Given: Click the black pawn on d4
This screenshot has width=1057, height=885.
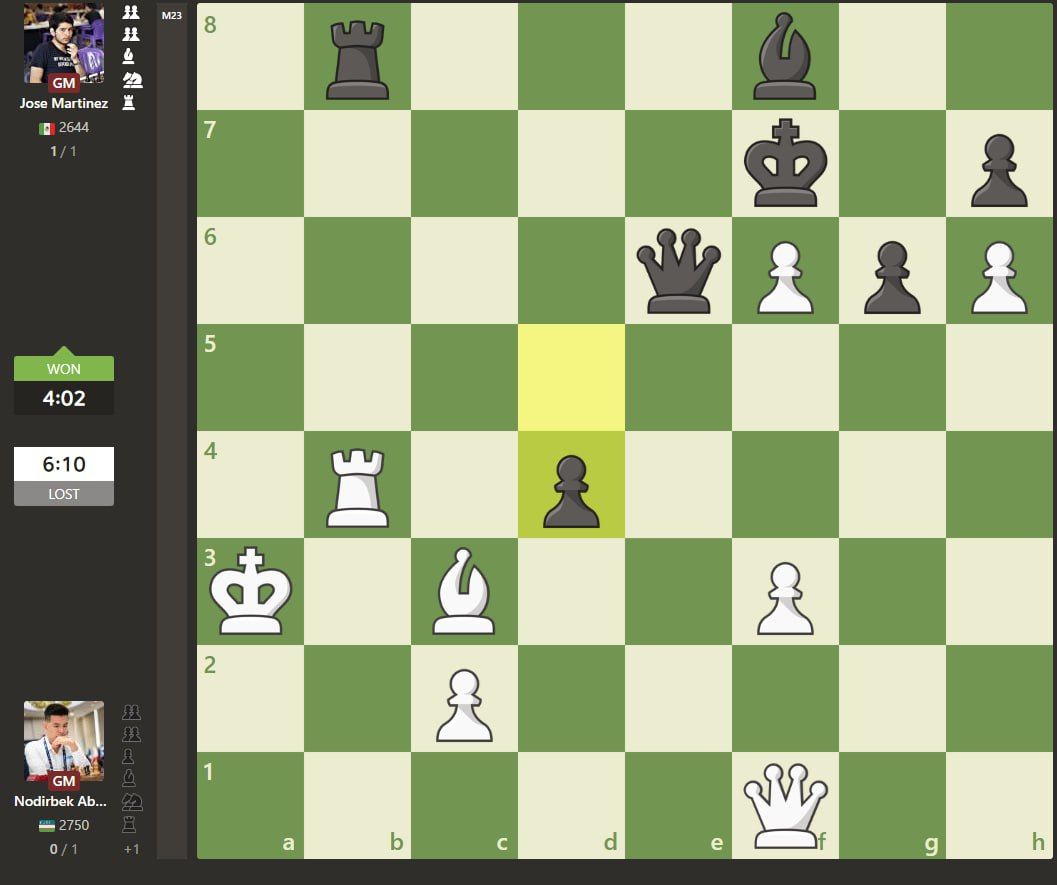Looking at the screenshot, I should click(x=571, y=485).
